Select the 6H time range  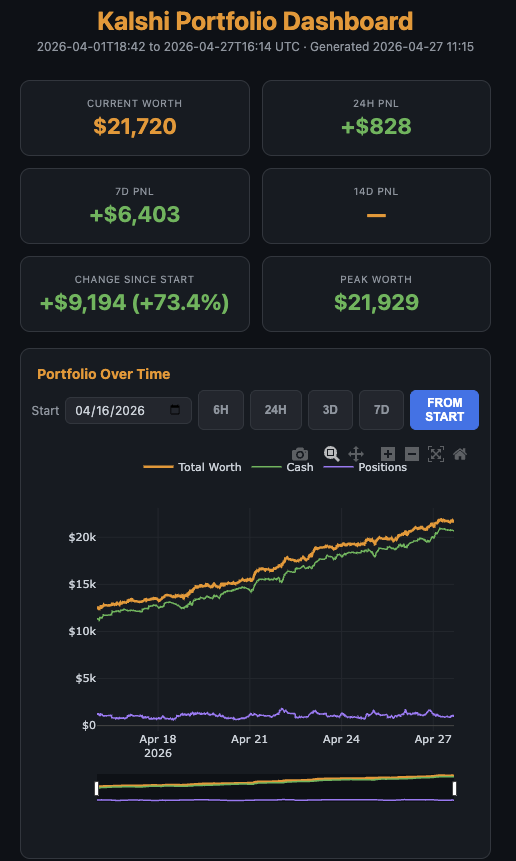[x=221, y=410]
